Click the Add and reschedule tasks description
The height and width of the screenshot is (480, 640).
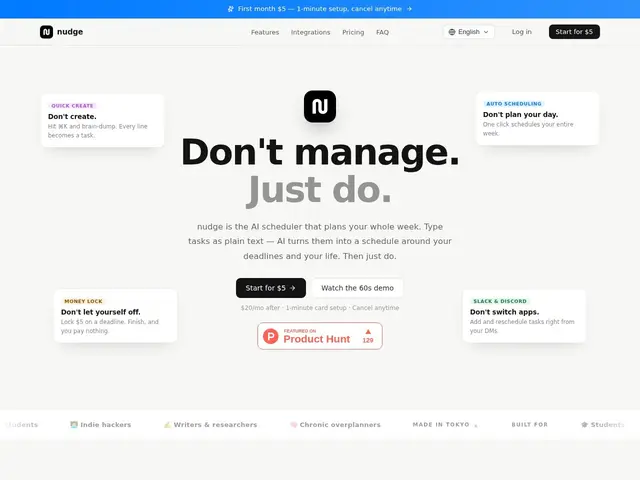tap(522, 326)
